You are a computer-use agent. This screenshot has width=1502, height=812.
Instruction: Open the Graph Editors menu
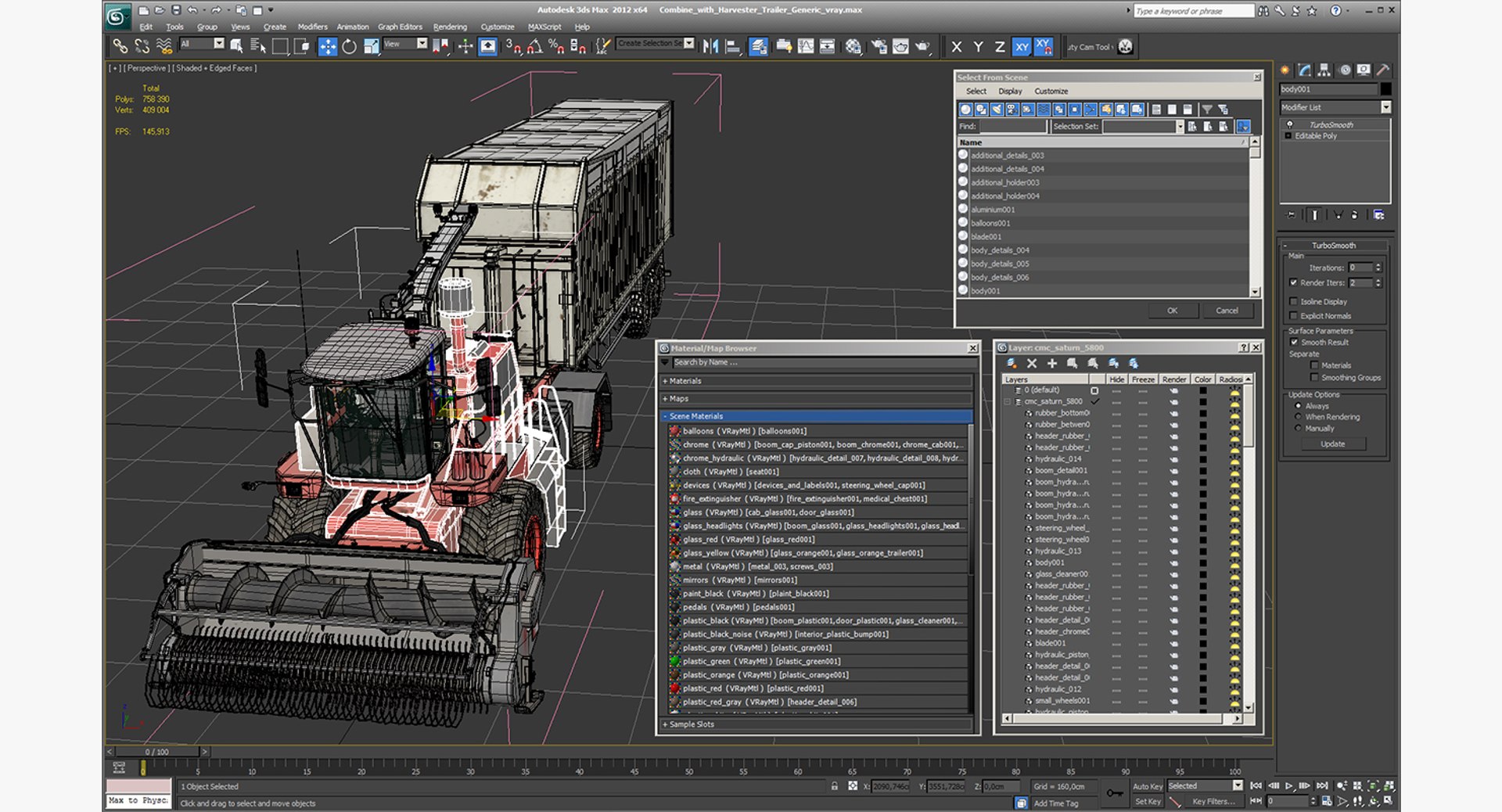(x=400, y=27)
